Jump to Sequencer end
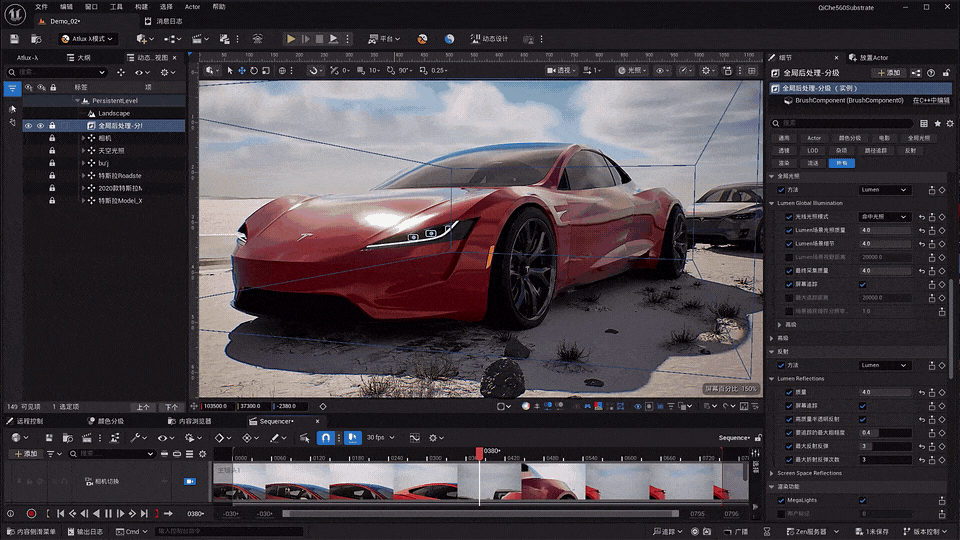The image size is (960, 540). coord(144,514)
